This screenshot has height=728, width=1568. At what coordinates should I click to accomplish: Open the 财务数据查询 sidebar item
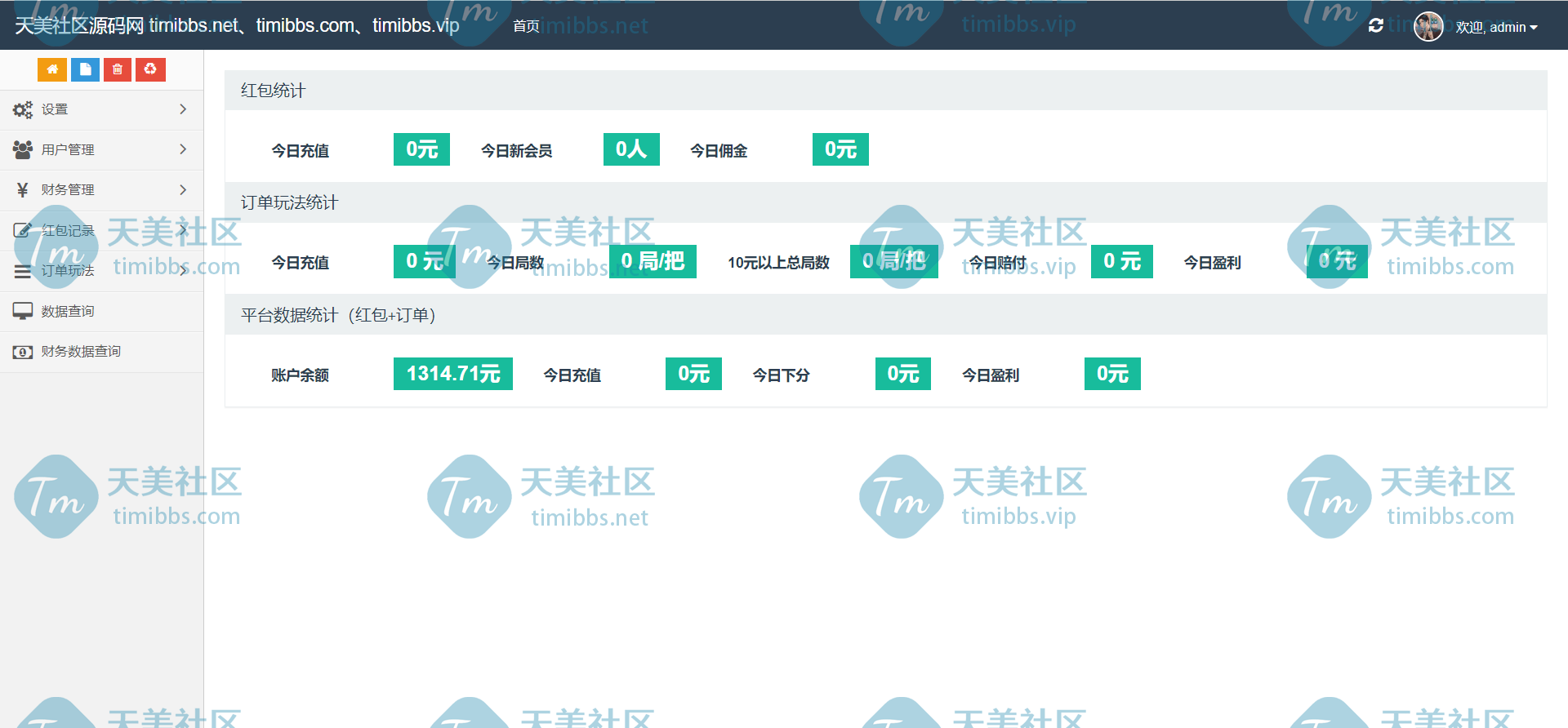(x=101, y=351)
